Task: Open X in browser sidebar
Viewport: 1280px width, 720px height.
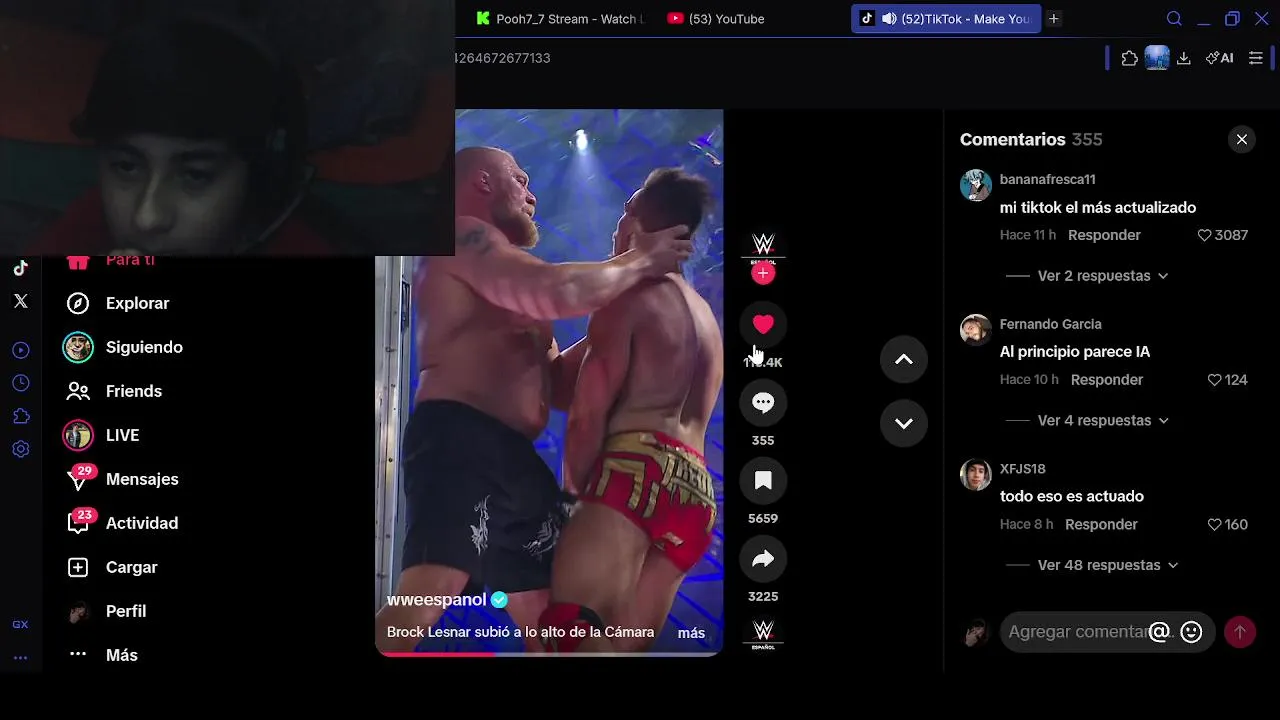Action: [20, 301]
